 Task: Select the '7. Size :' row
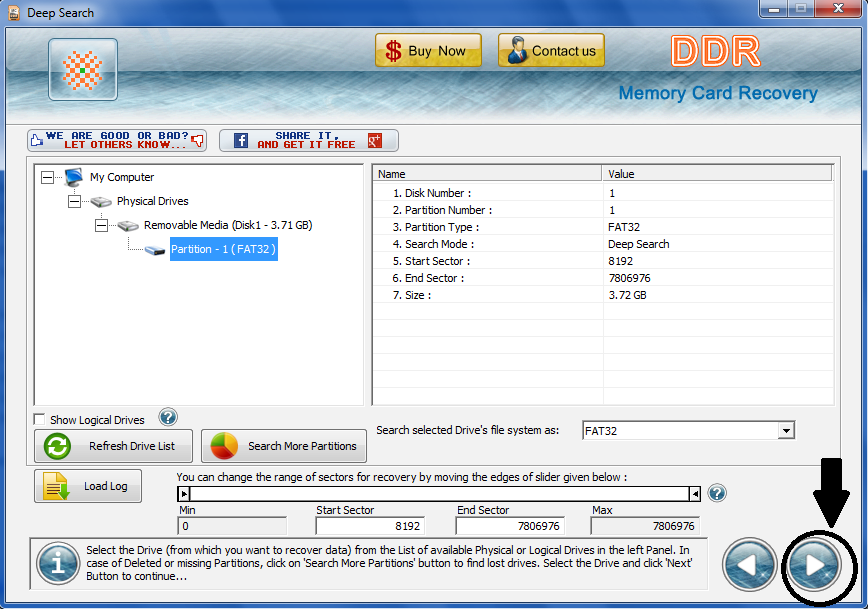[603, 295]
